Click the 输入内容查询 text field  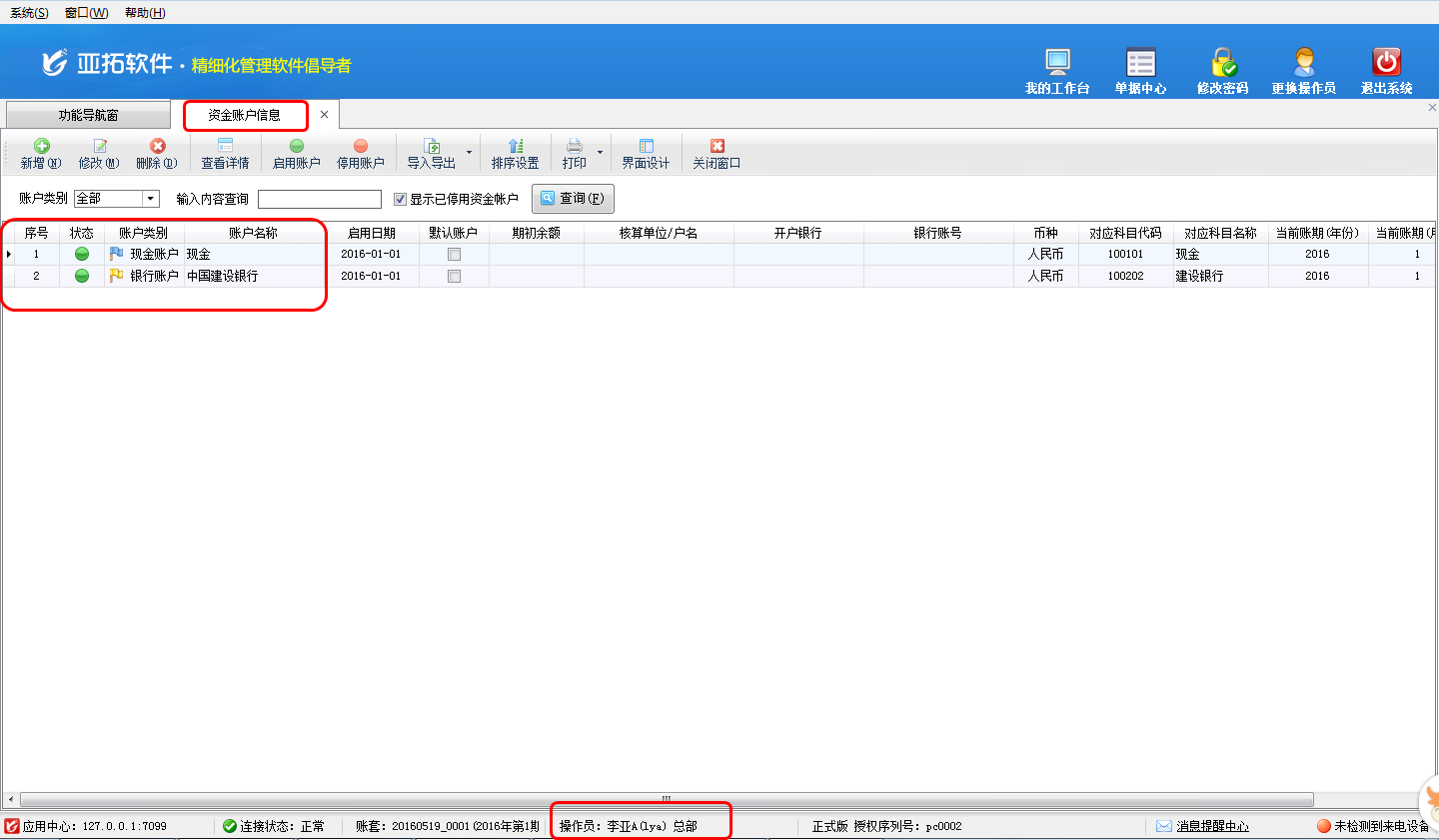(x=320, y=199)
